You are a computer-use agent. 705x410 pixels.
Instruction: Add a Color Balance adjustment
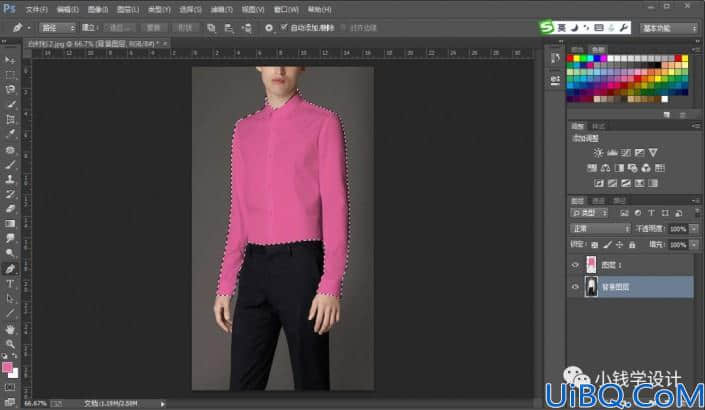coord(606,168)
